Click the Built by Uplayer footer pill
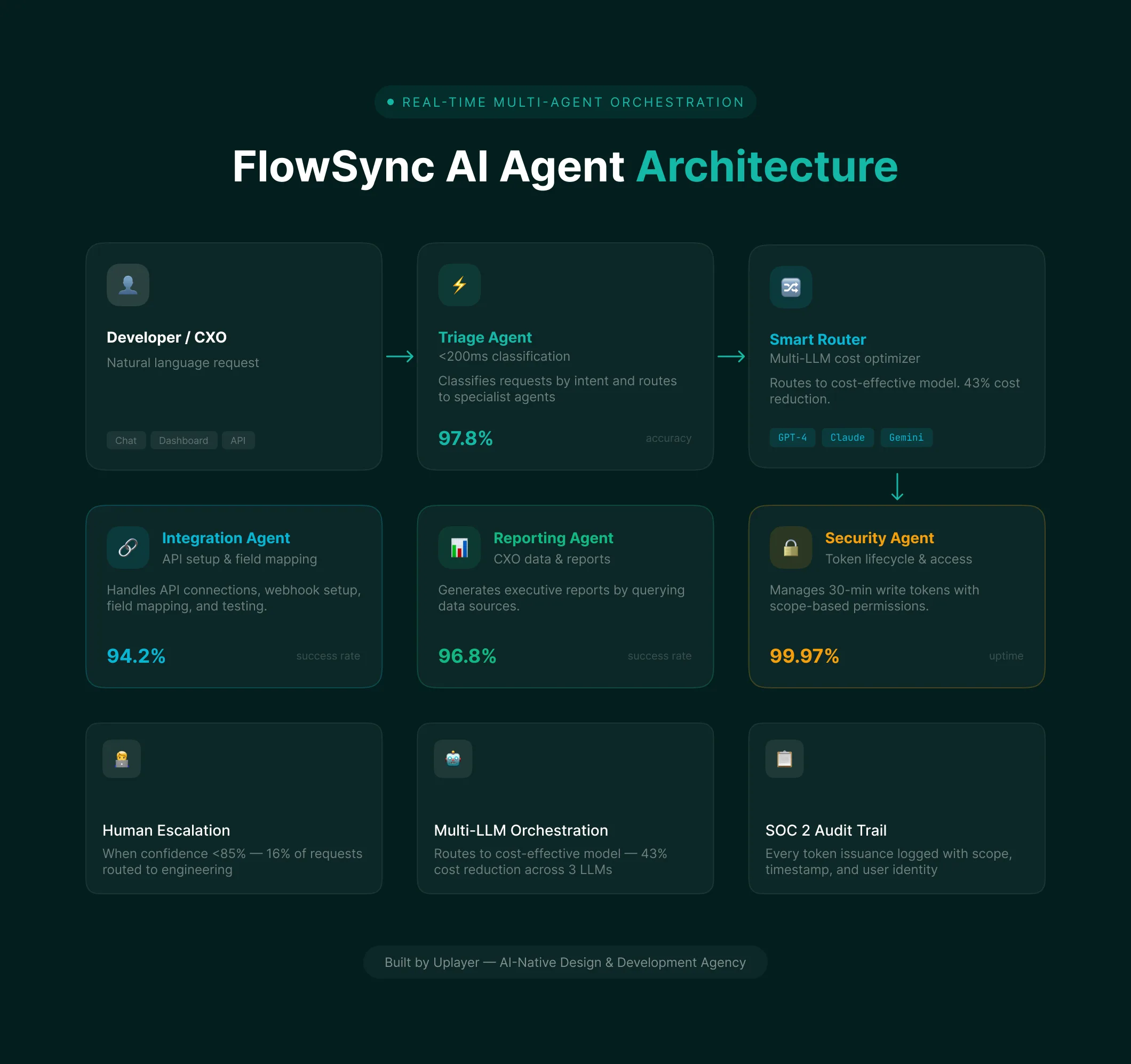The height and width of the screenshot is (1064, 1131). pos(565,962)
